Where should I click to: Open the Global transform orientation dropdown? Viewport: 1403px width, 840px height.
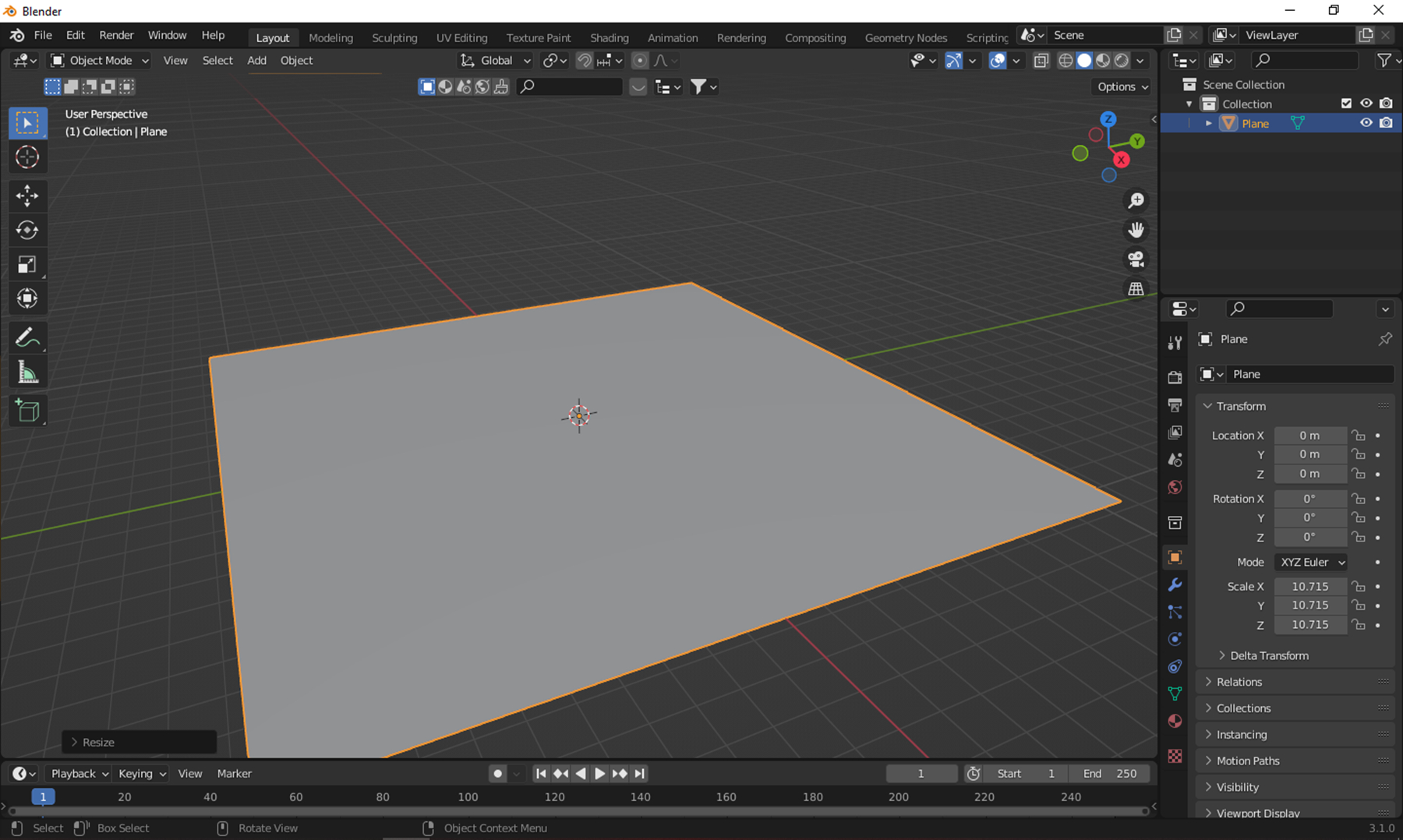[496, 60]
